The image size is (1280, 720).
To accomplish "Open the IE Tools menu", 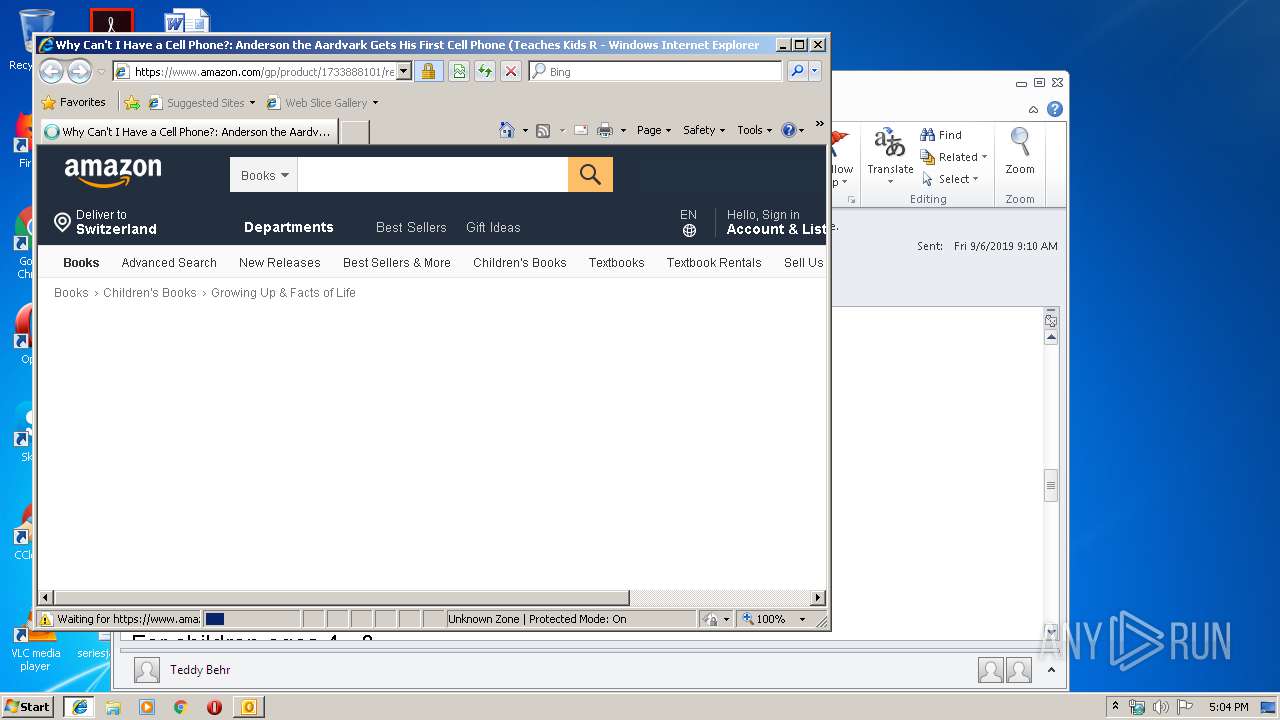I will tap(755, 130).
